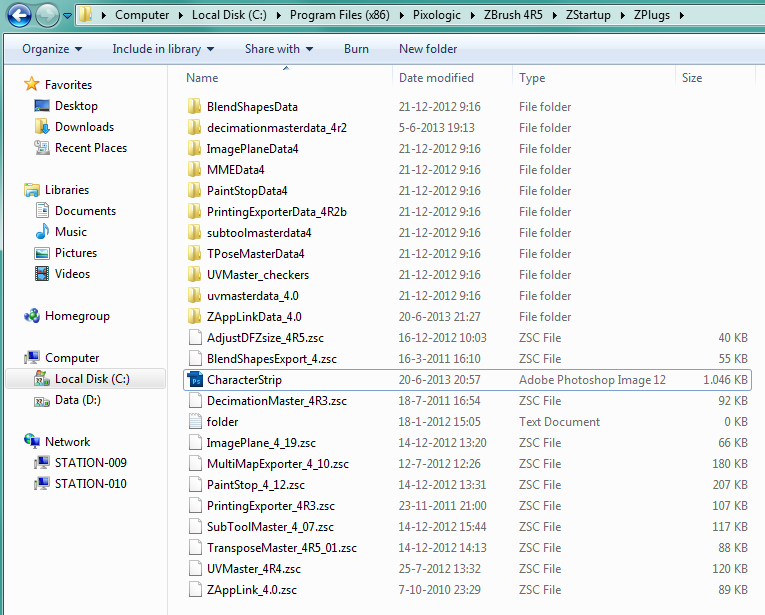Sort by Date modified column header

[x=436, y=78]
